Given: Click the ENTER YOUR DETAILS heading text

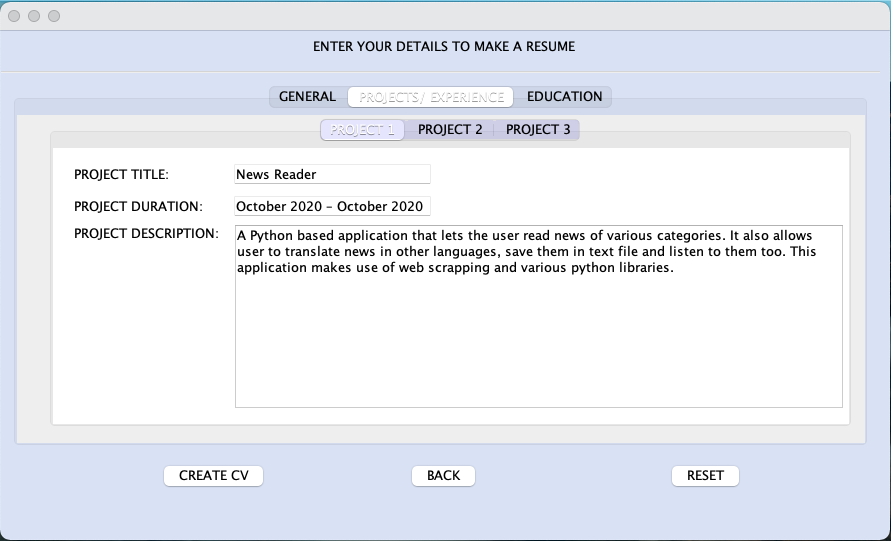Looking at the screenshot, I should (444, 46).
